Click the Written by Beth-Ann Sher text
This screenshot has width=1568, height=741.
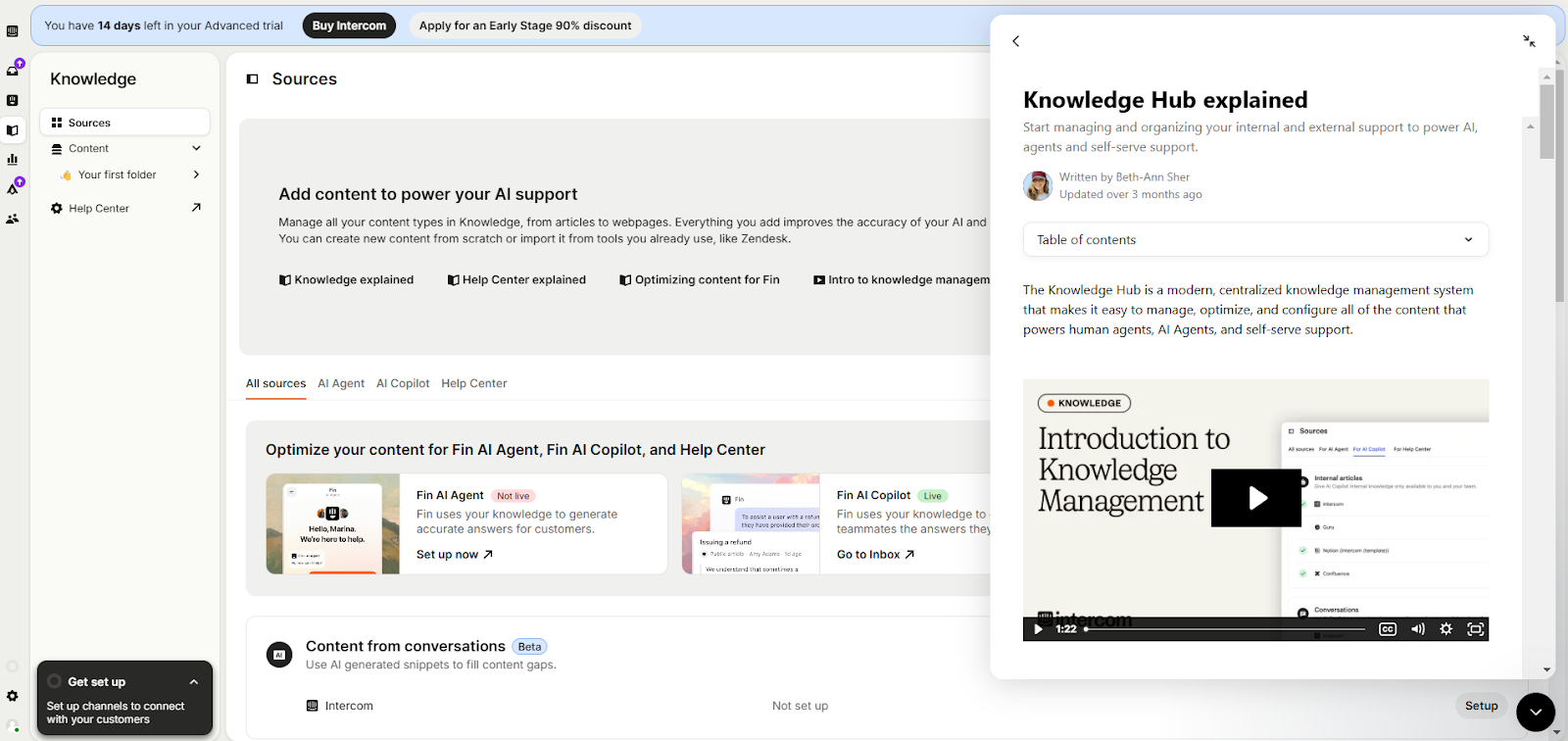1124,177
